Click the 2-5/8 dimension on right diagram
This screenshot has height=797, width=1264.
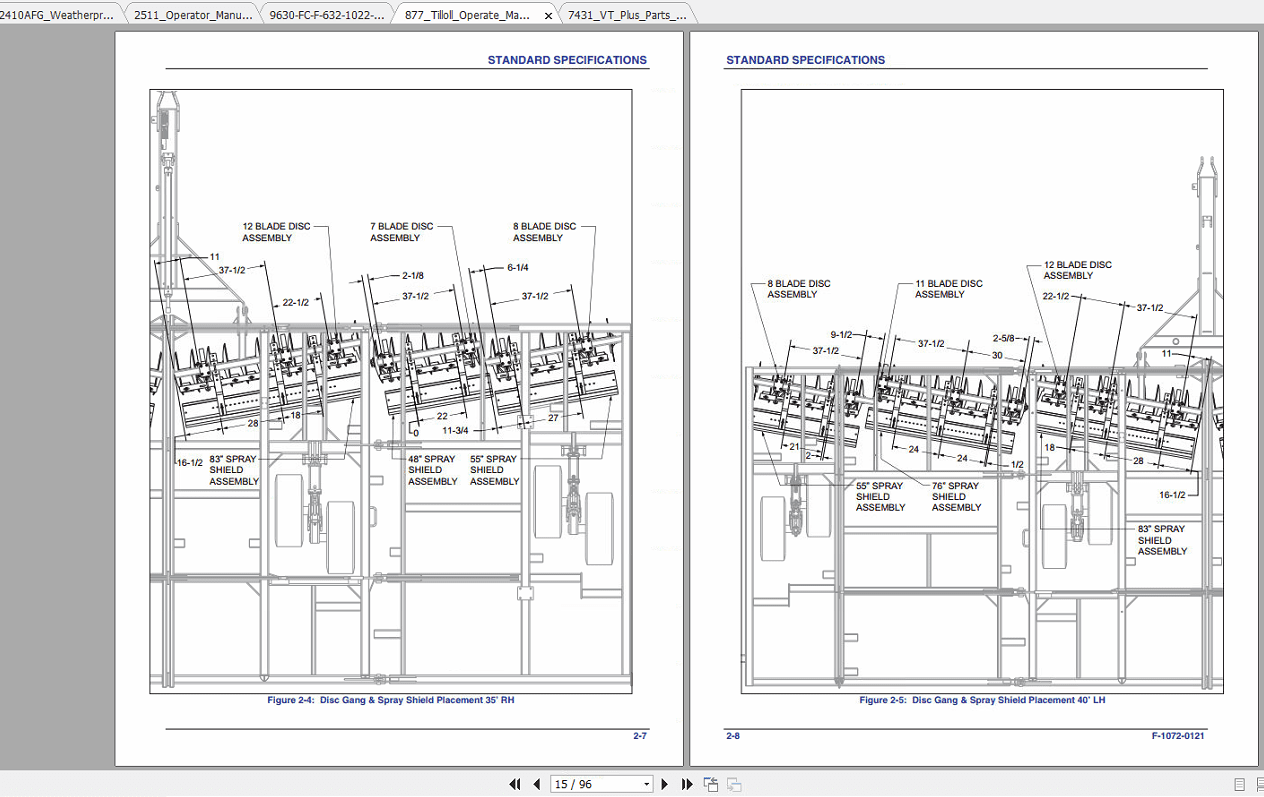[1004, 338]
